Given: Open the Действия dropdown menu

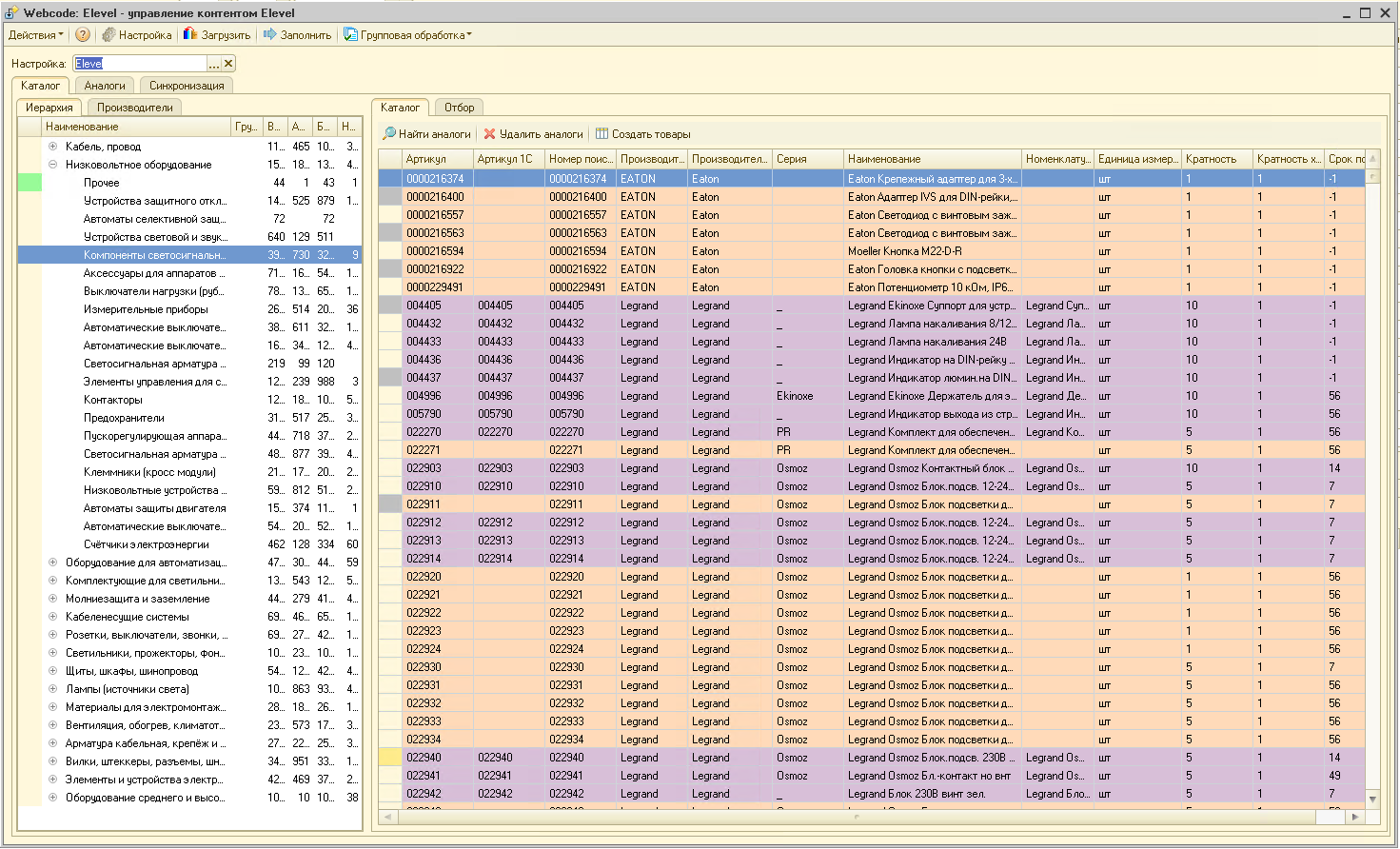Looking at the screenshot, I should coord(36,35).
